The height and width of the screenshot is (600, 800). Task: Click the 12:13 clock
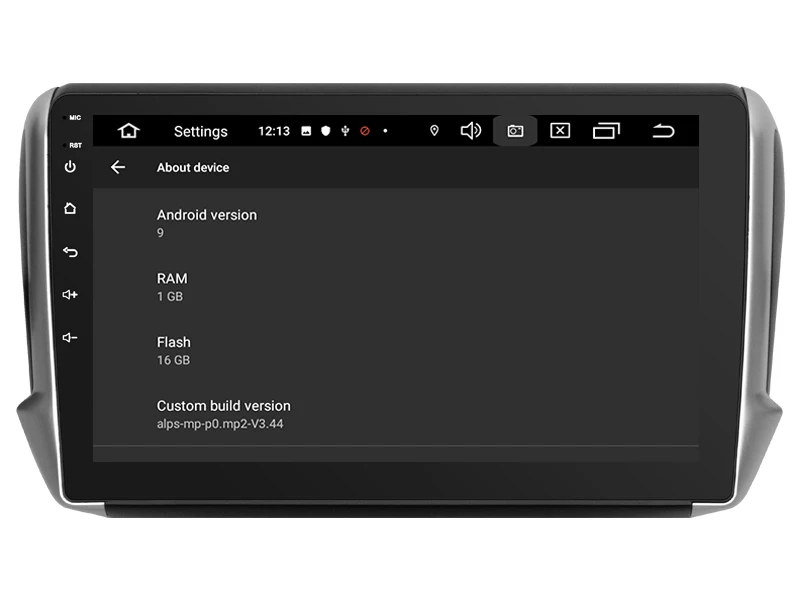pyautogui.click(x=274, y=131)
